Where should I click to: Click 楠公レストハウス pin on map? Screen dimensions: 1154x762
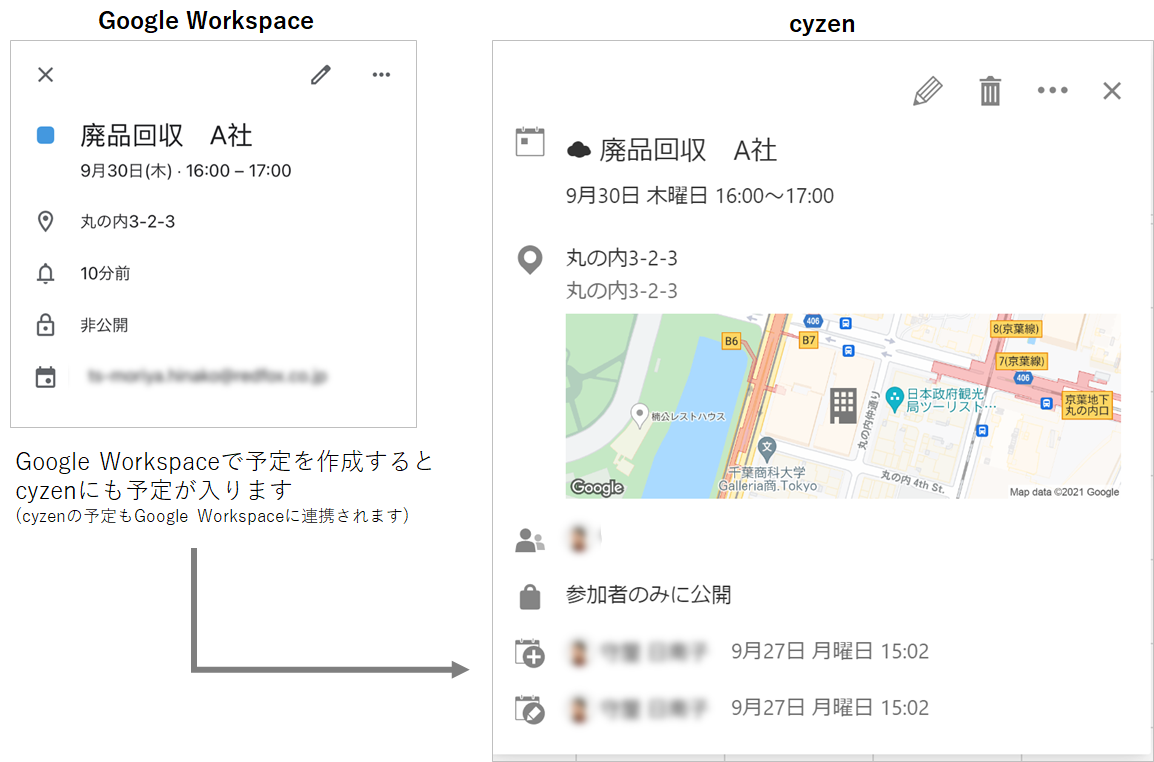[640, 416]
